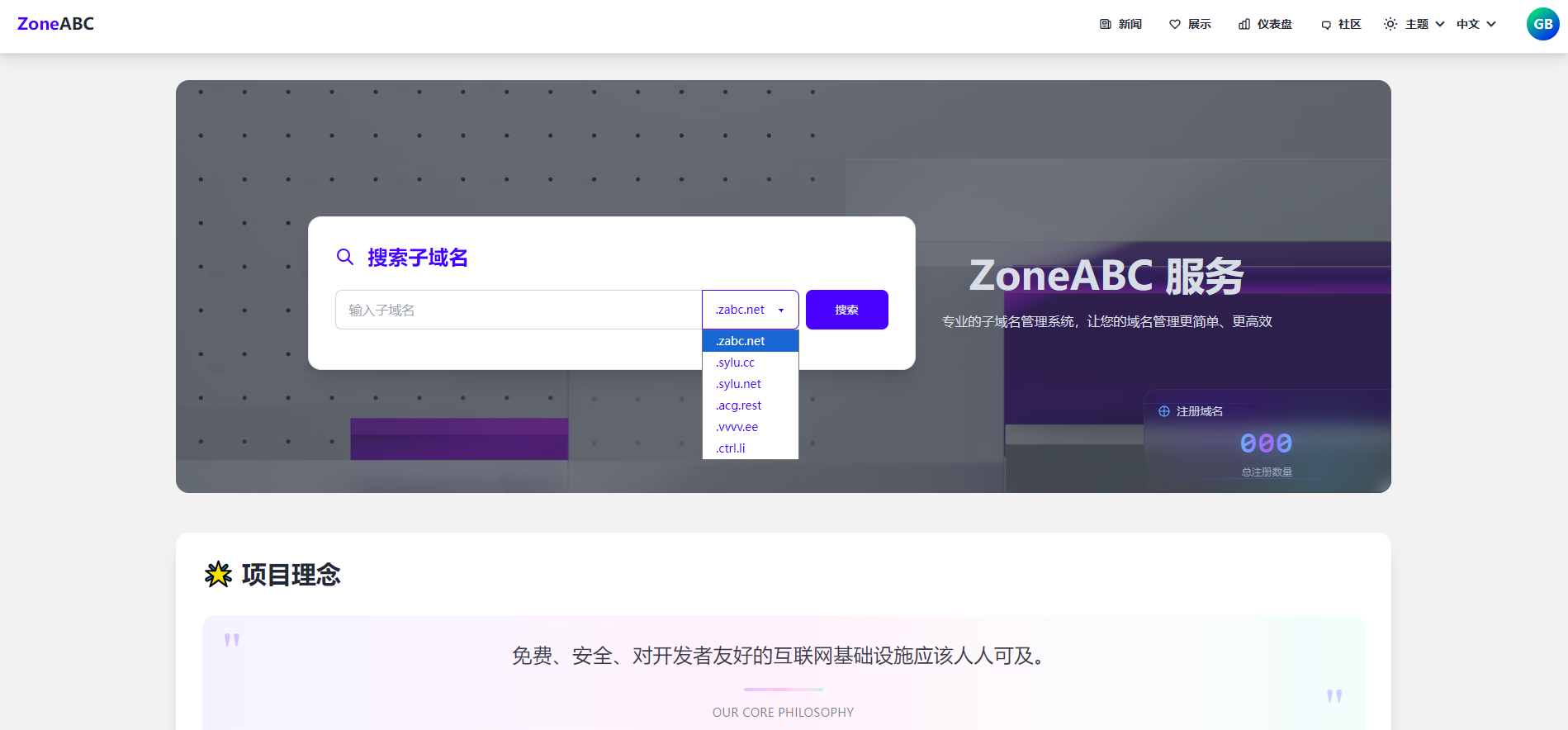Click the chat bubble icon for 社区
Screen dimensions: 1568x730
pyautogui.click(x=1326, y=25)
